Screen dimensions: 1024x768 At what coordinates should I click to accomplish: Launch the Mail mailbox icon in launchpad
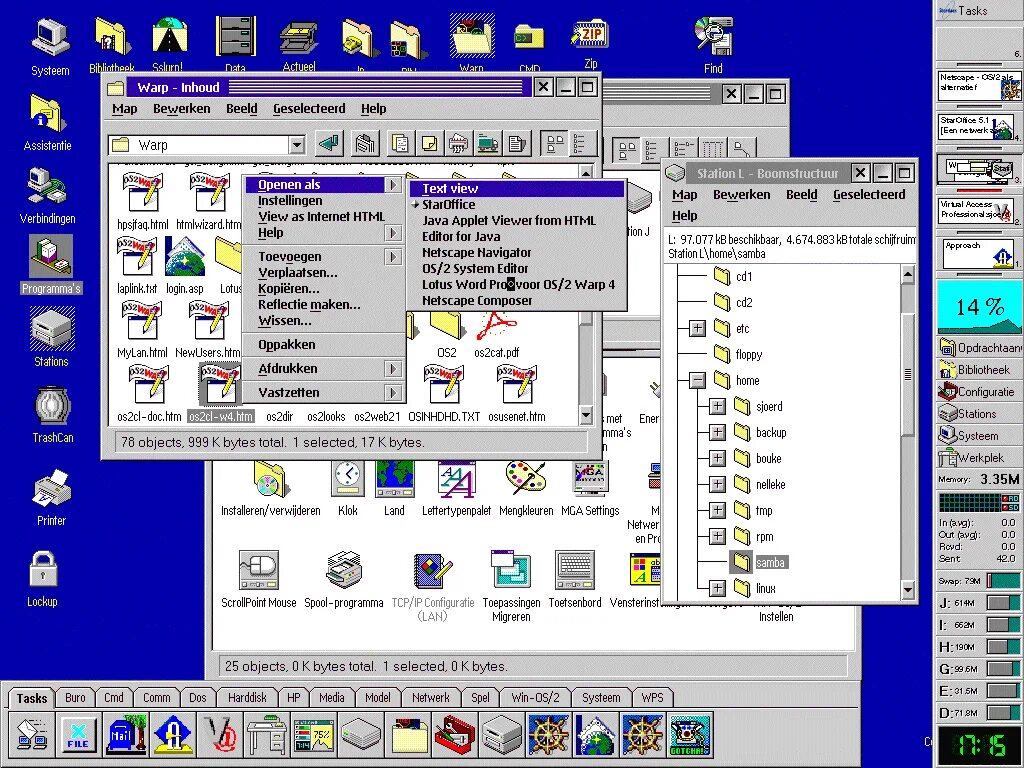[127, 734]
